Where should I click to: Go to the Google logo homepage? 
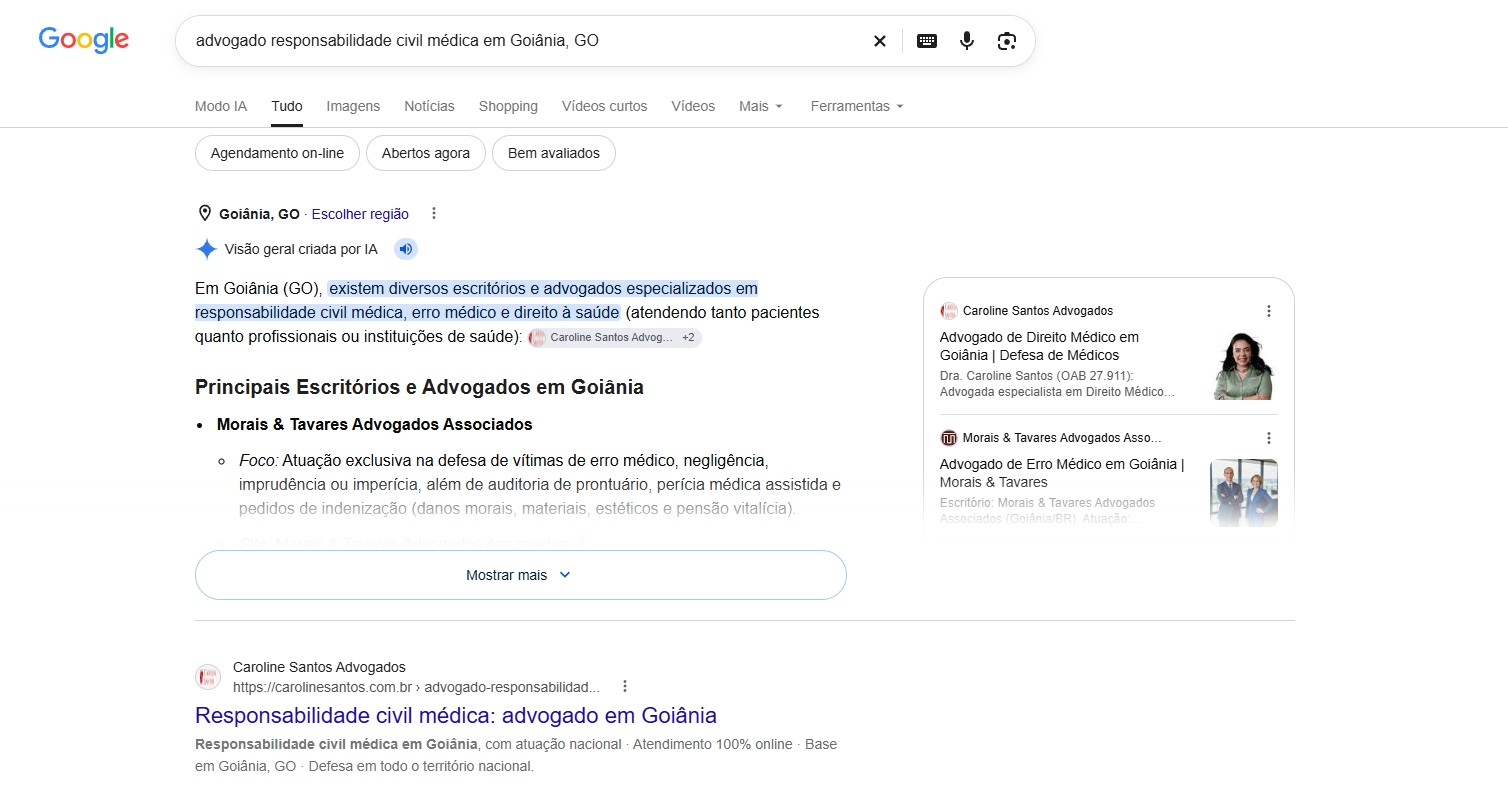(x=84, y=40)
